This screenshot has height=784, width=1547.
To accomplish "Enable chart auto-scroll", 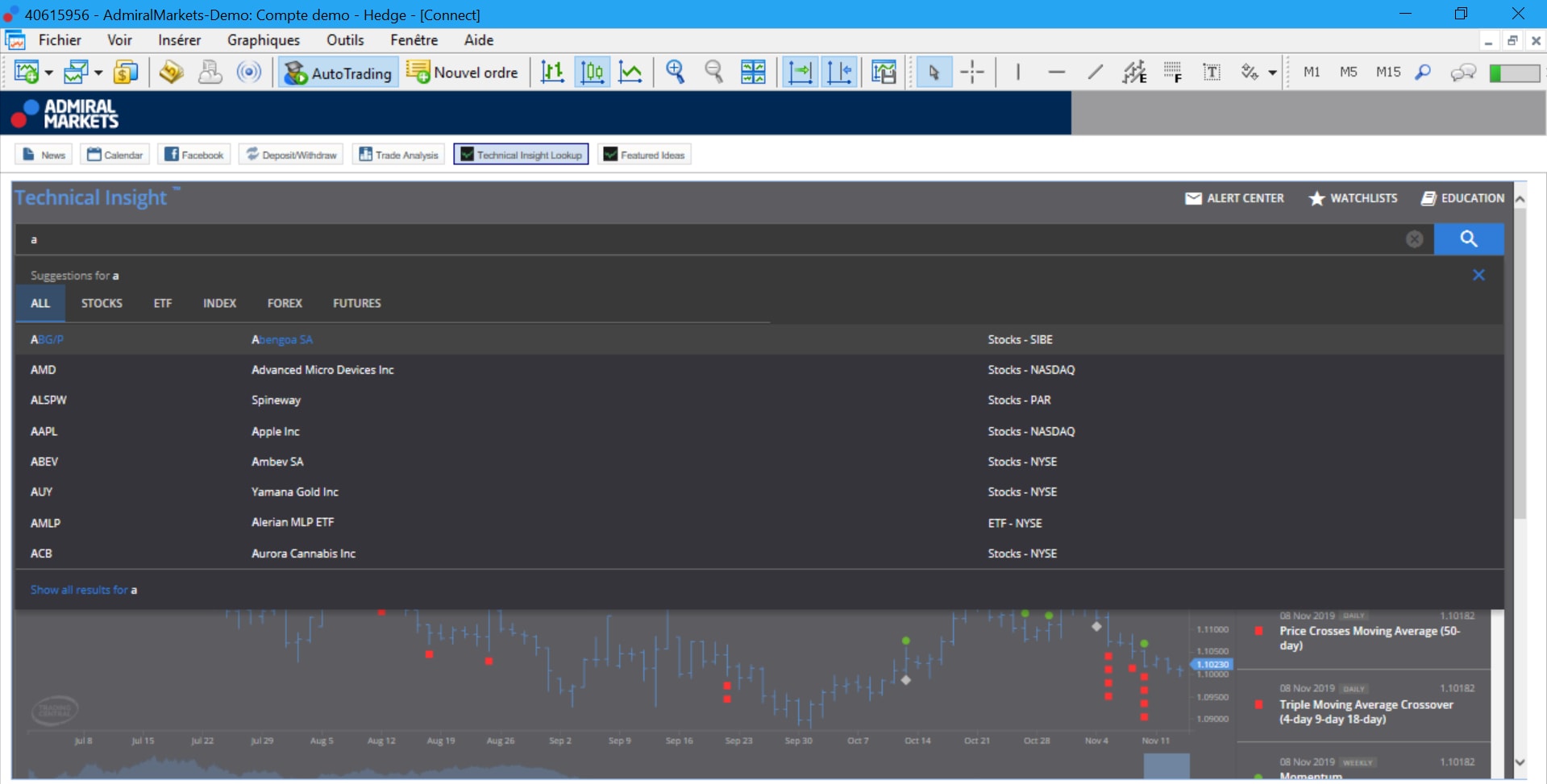I will [800, 72].
